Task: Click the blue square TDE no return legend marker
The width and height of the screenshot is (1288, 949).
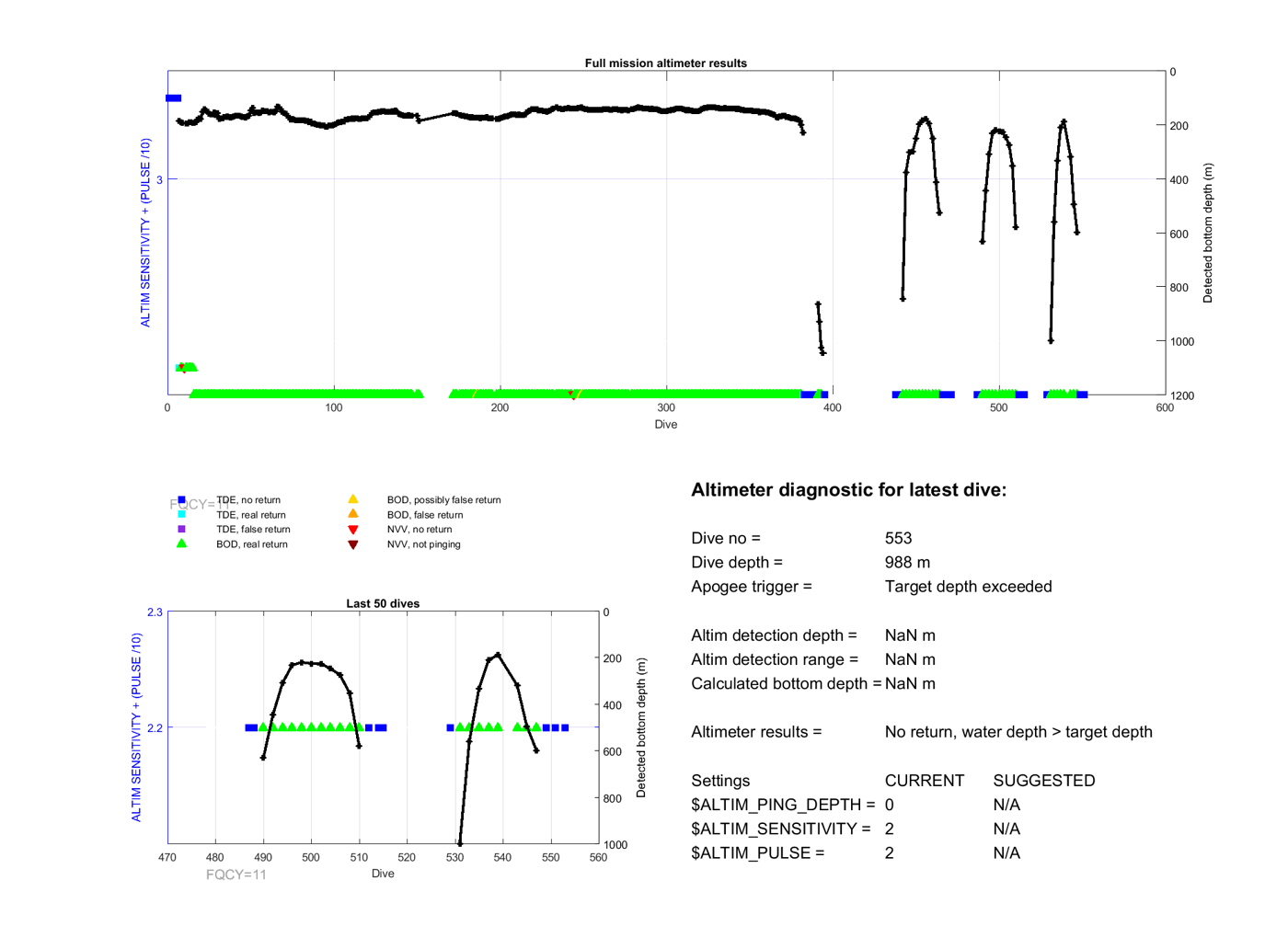Action: 181,500
